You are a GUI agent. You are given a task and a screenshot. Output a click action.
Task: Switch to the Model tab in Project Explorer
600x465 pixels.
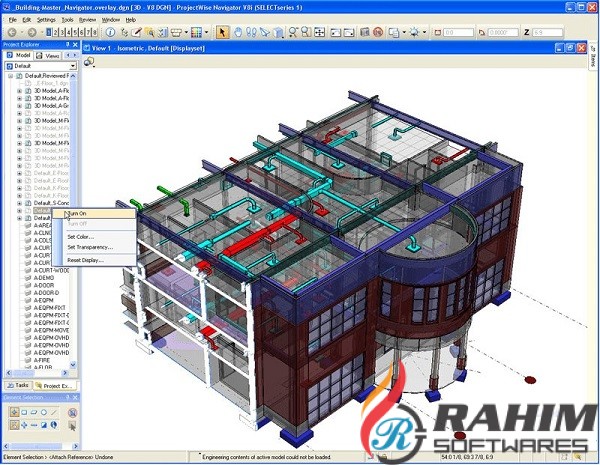(x=18, y=55)
